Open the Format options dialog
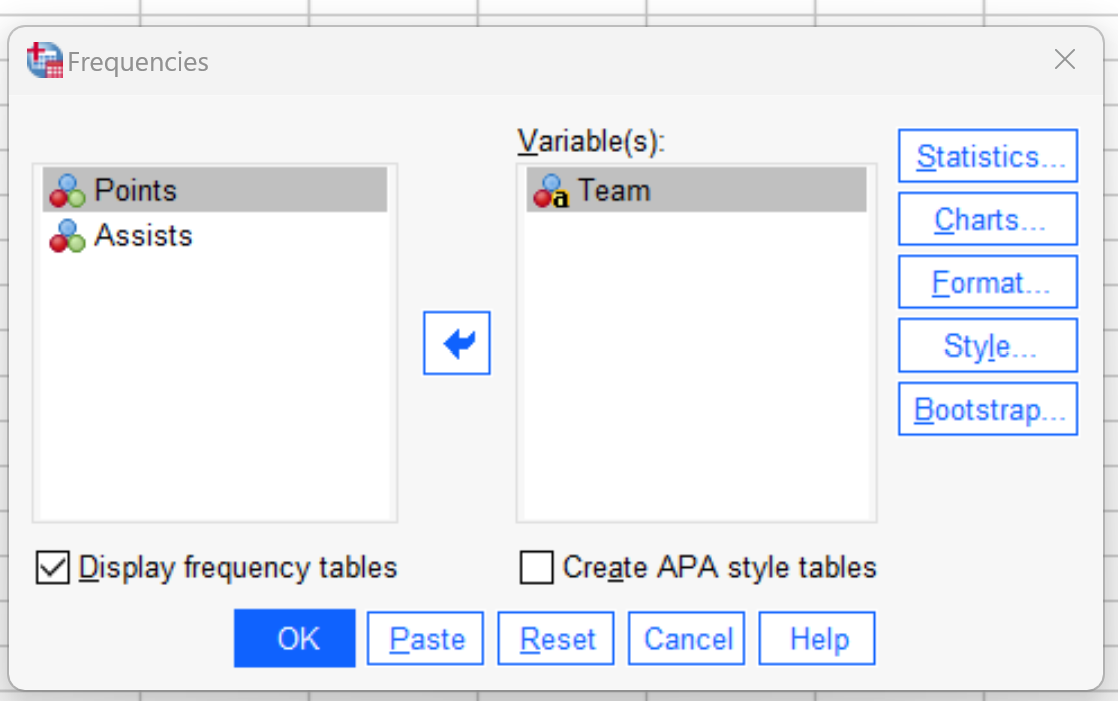The height and width of the screenshot is (702, 1118). pyautogui.click(x=987, y=282)
